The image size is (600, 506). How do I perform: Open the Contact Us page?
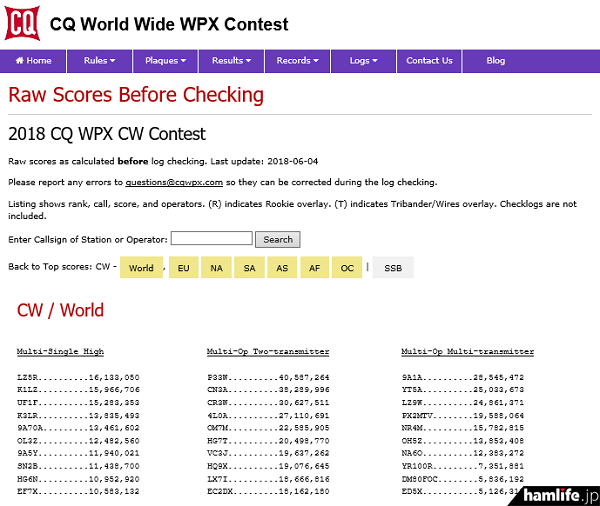[429, 61]
